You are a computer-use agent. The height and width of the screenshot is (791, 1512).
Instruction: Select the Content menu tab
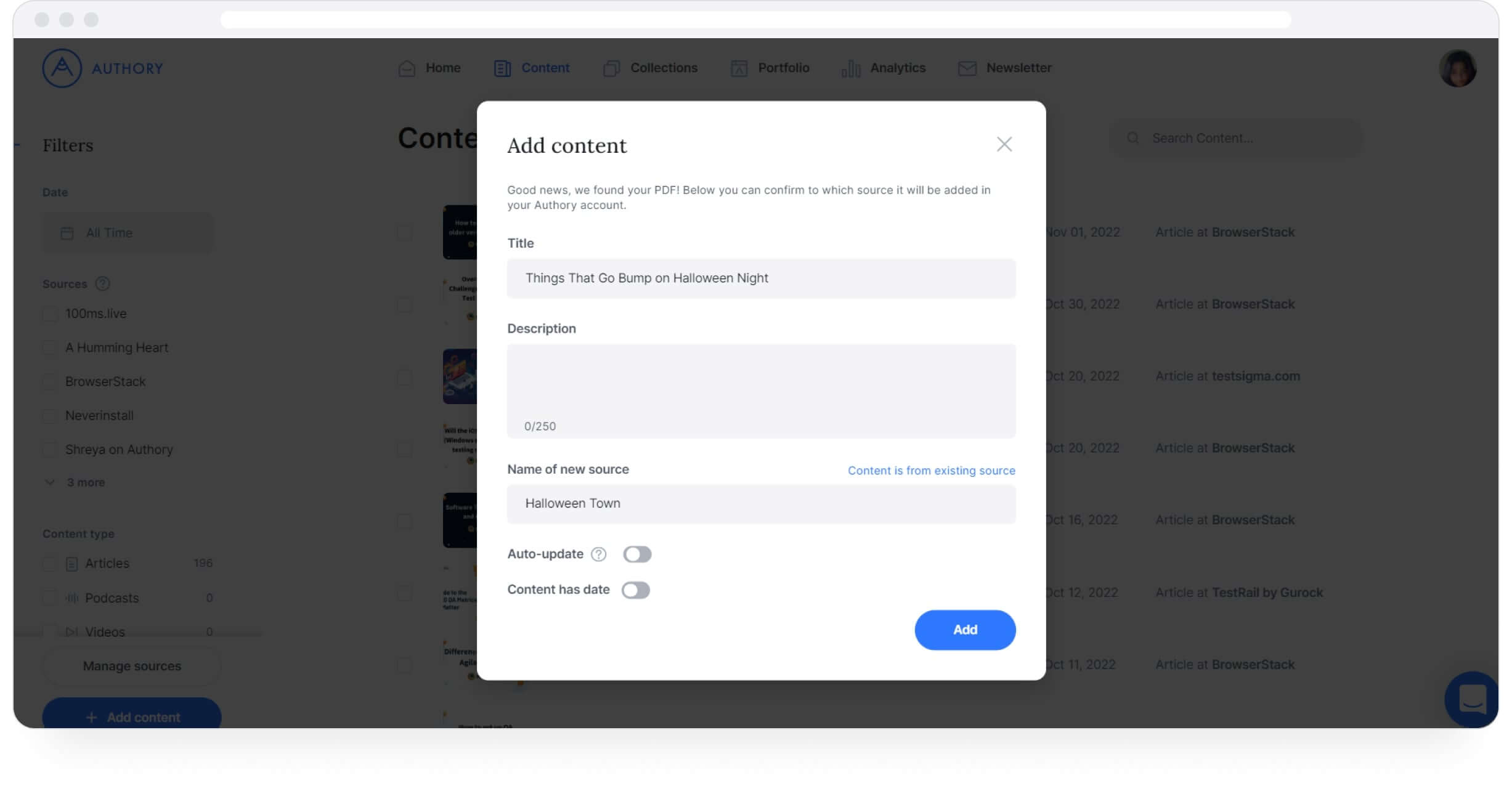(x=545, y=67)
